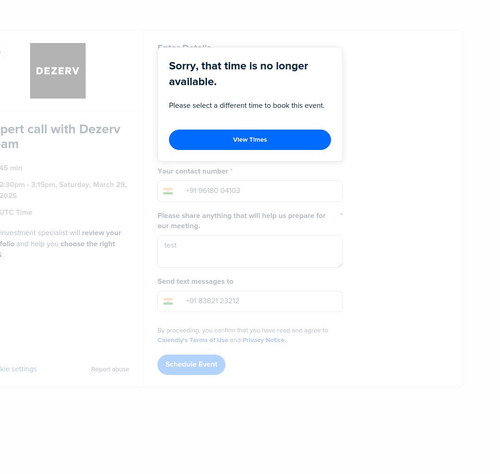The width and height of the screenshot is (500, 474).
Task: Open Cookie settings link
Action: click(x=18, y=369)
